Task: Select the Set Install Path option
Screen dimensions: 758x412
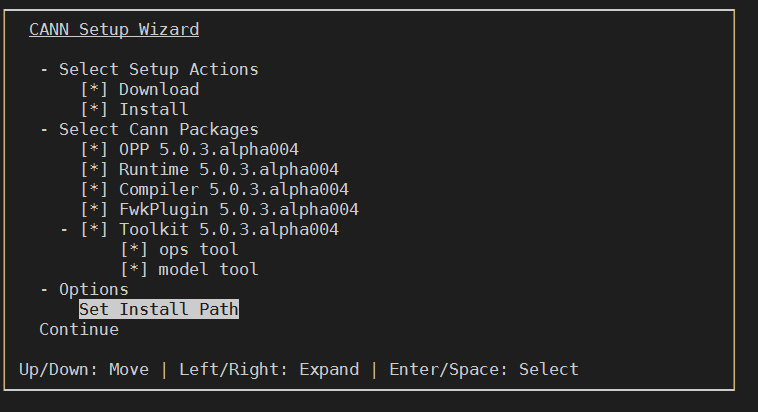Action: (159, 310)
